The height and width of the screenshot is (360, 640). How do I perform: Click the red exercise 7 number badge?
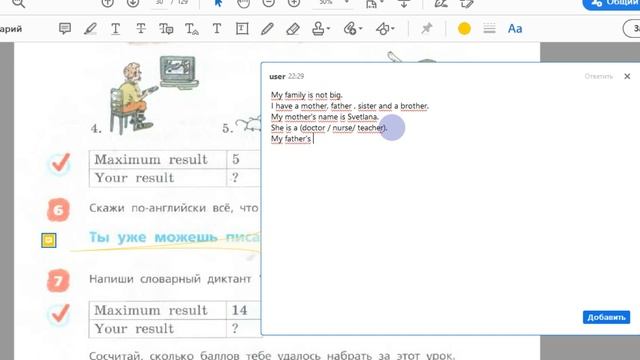pyautogui.click(x=58, y=281)
